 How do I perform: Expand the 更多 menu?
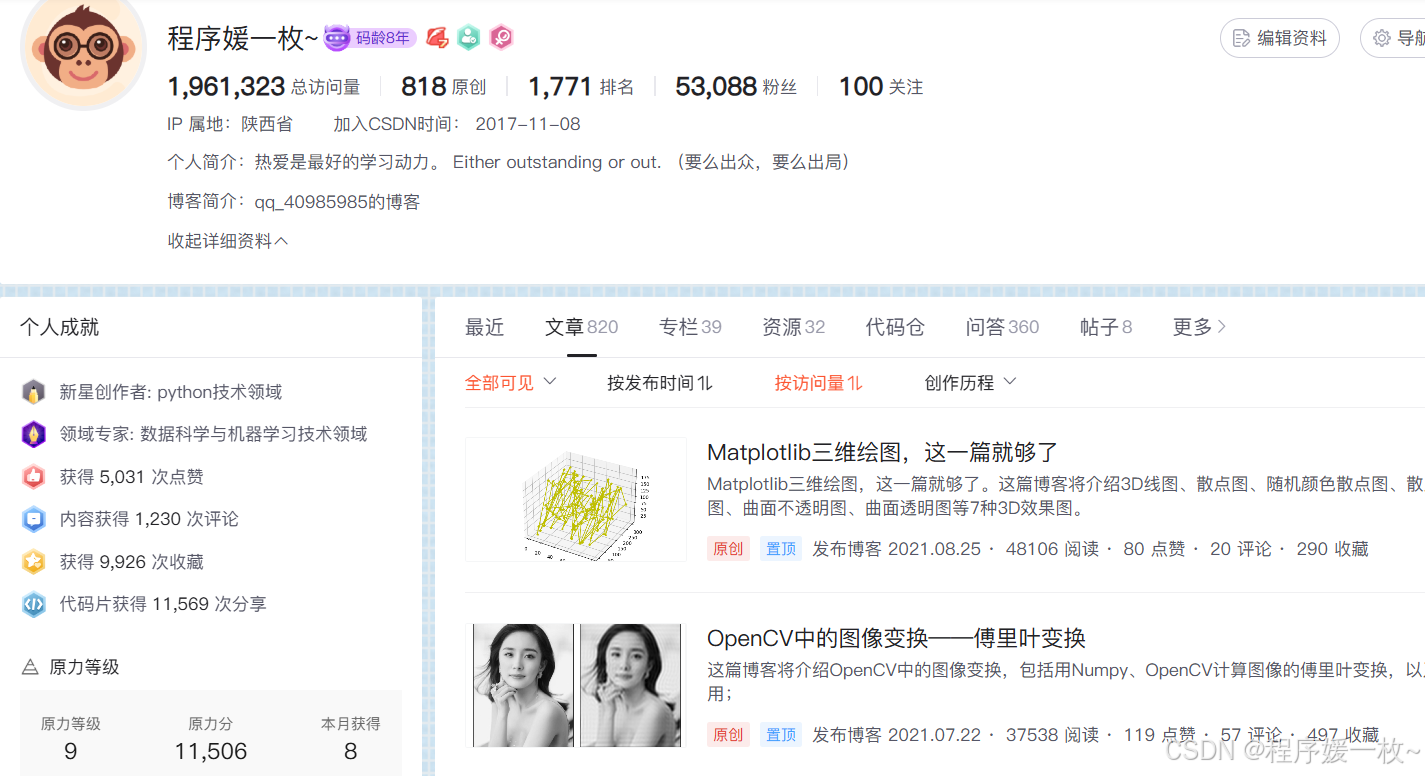[1197, 327]
